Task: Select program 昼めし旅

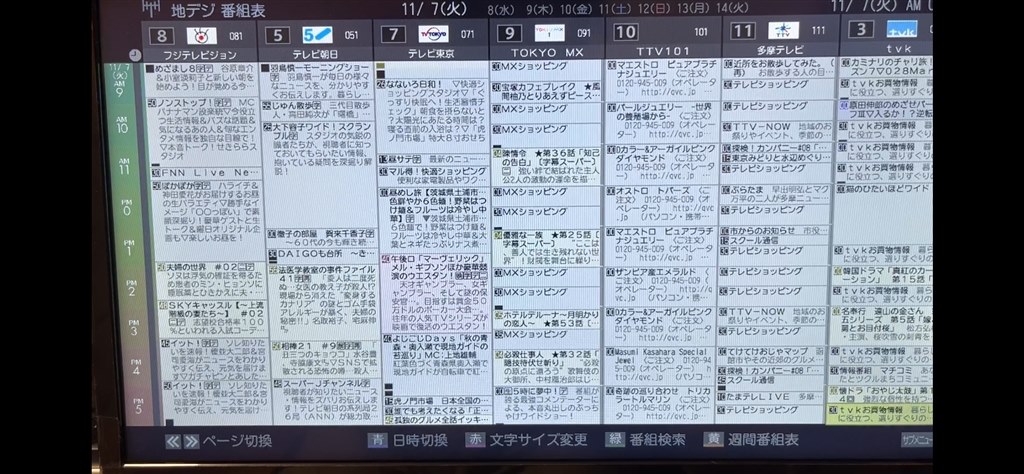Action: tap(435, 218)
